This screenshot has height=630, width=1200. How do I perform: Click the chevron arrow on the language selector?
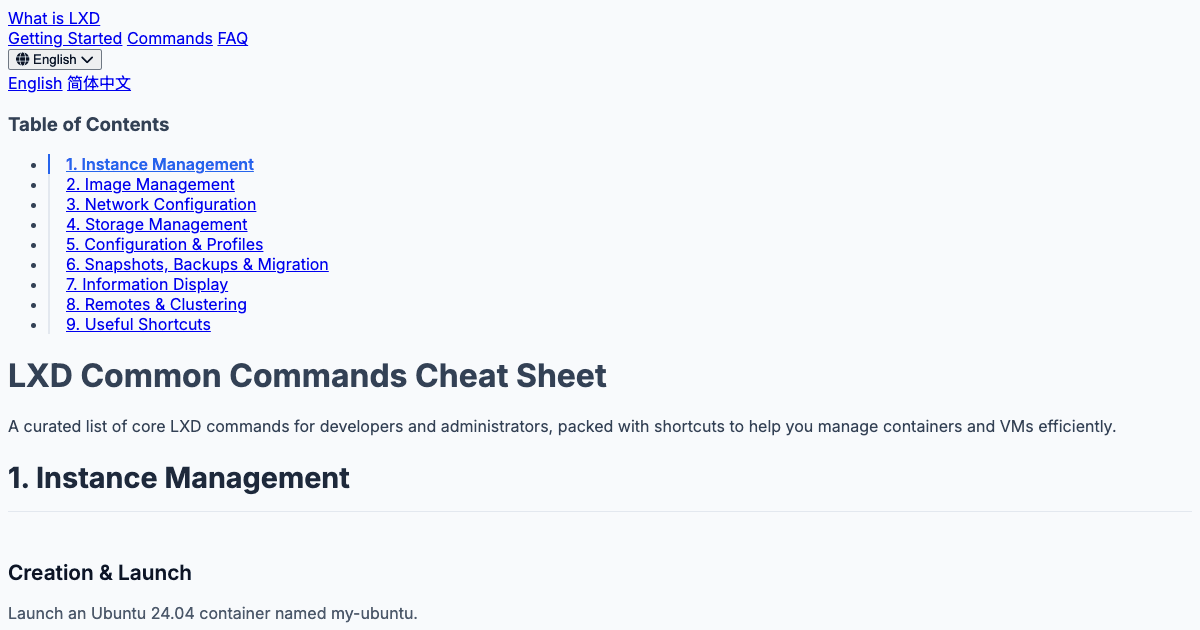[x=89, y=59]
